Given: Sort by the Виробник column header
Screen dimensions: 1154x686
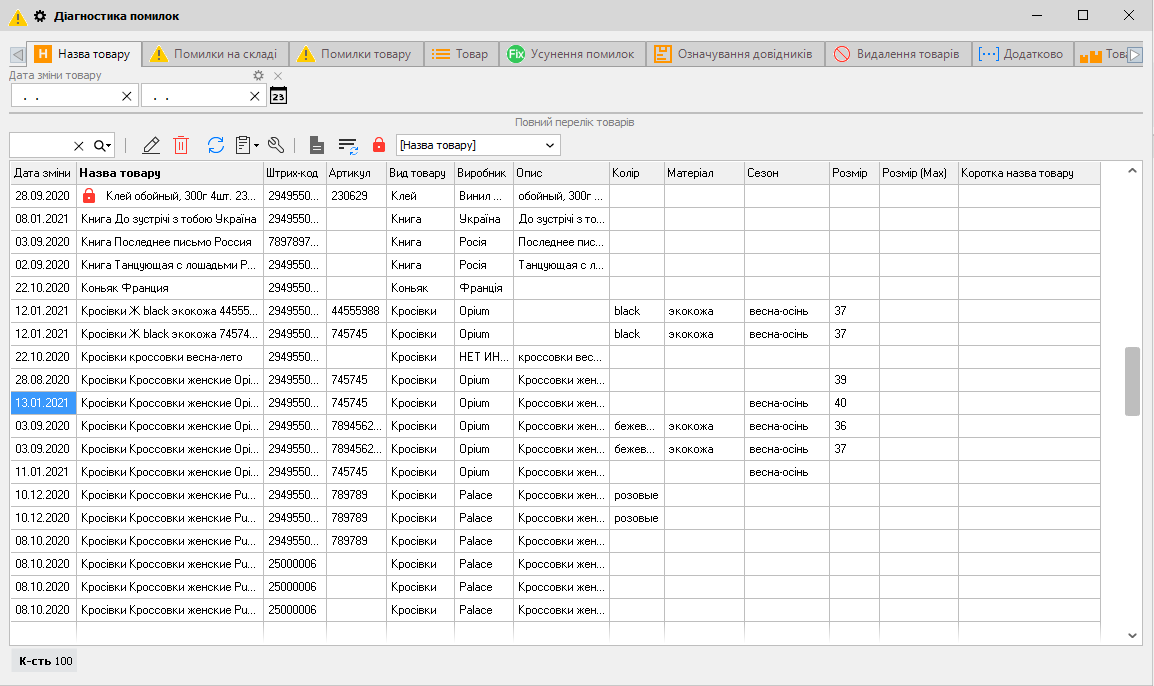Looking at the screenshot, I should coord(481,173).
